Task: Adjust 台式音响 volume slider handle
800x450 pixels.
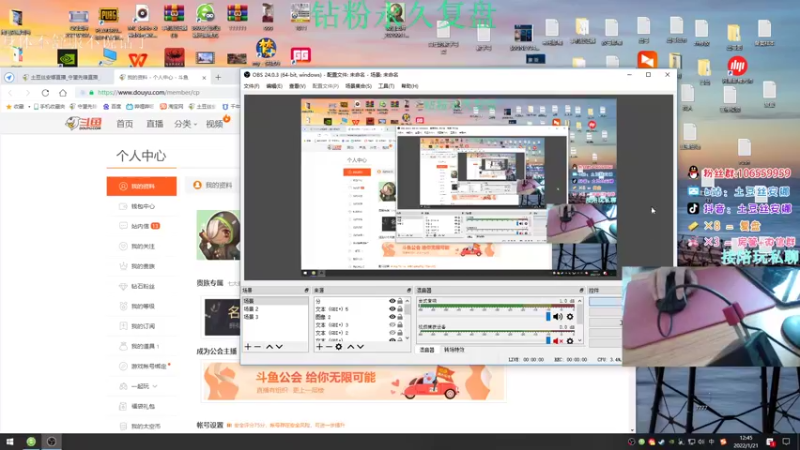Action: pyautogui.click(x=548, y=317)
